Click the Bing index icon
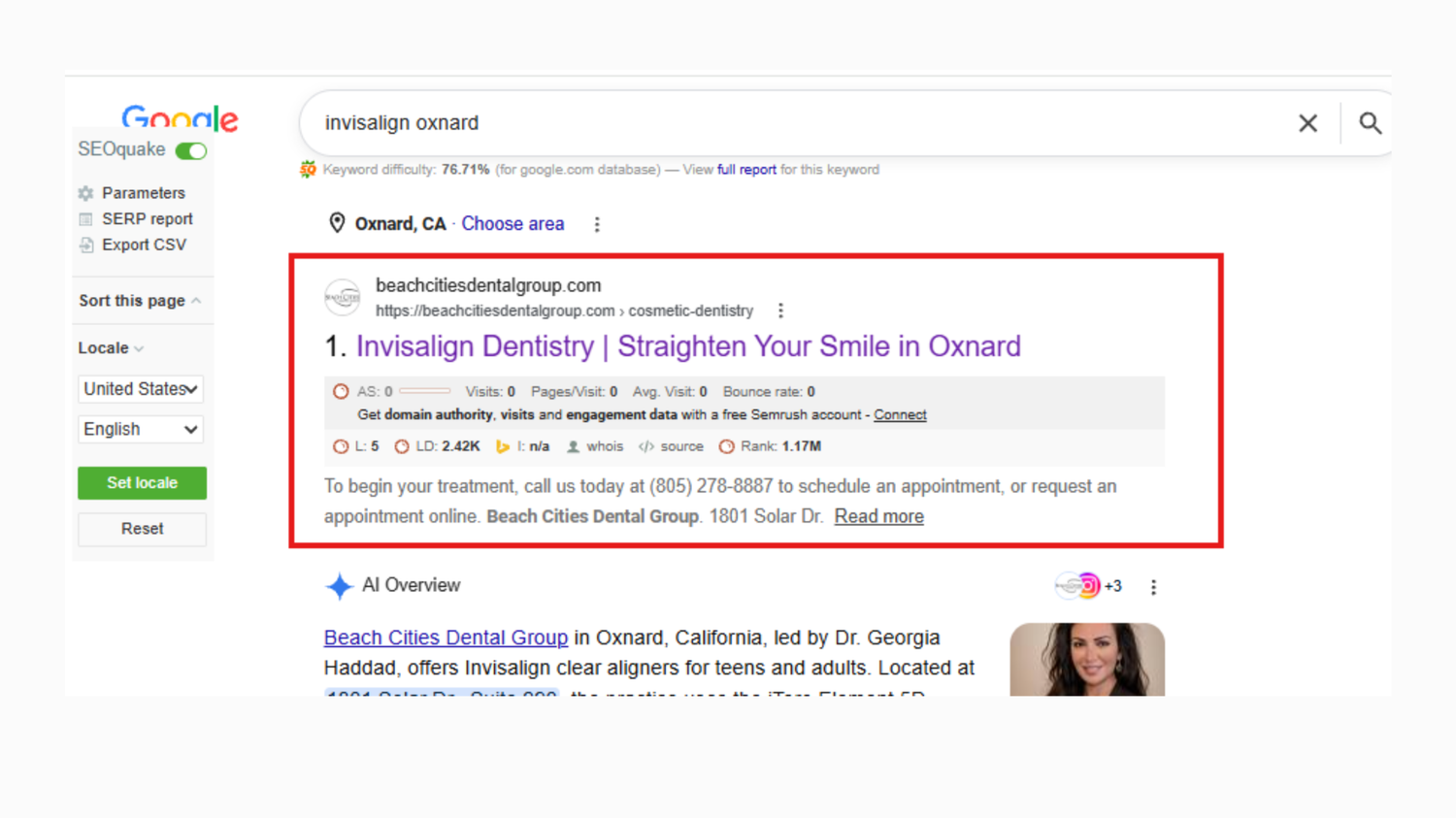1456x818 pixels. (503, 446)
